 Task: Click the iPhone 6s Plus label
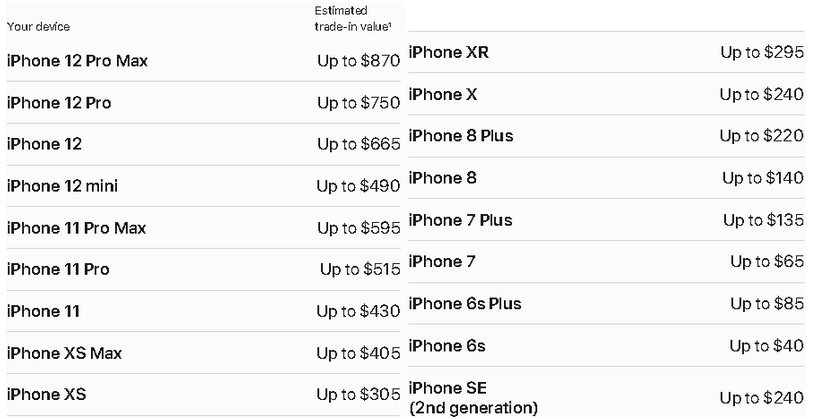click(x=465, y=303)
